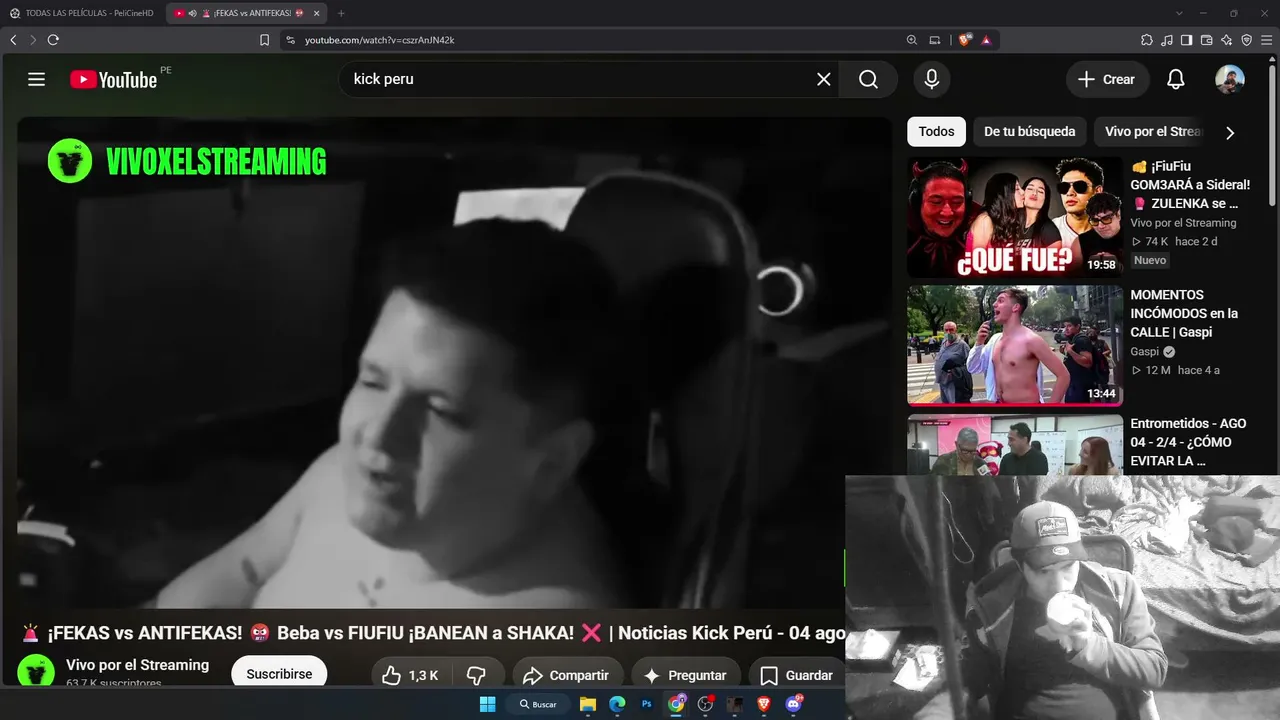This screenshot has width=1280, height=720.
Task: Show the browser sidebar panel
Action: point(1187,40)
